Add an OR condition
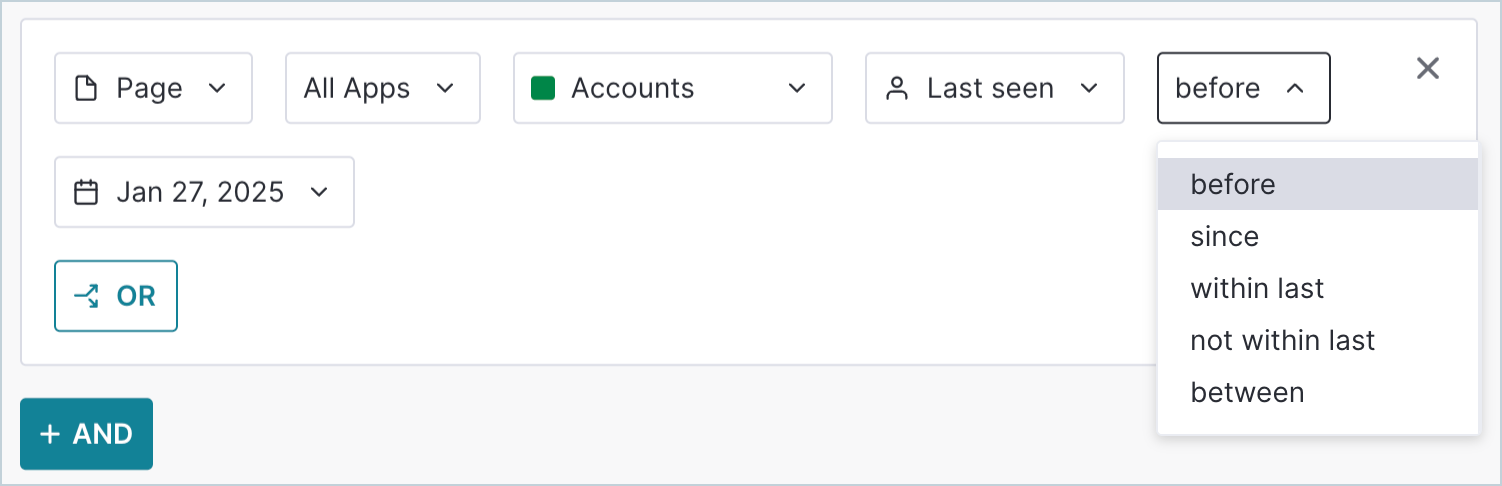The image size is (1502, 486). coord(116,296)
